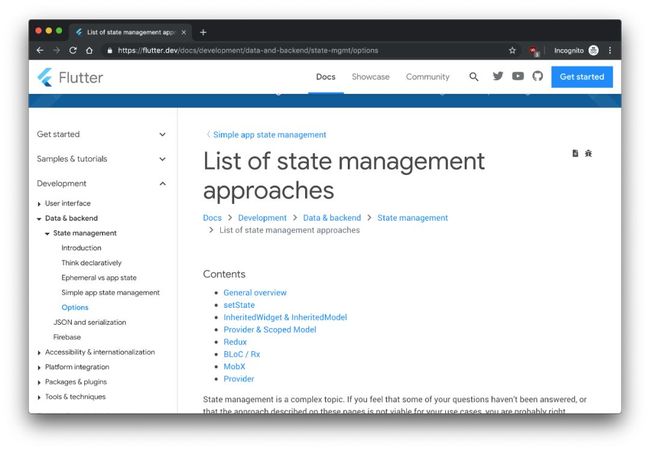Open the Showcase nav tab
The width and height of the screenshot is (650, 451).
[x=371, y=77]
